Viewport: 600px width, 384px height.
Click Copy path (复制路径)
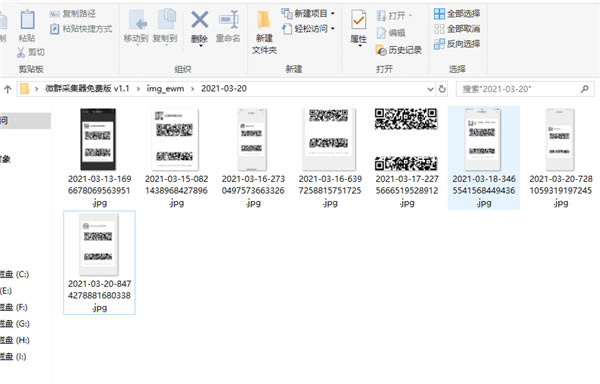click(x=73, y=14)
